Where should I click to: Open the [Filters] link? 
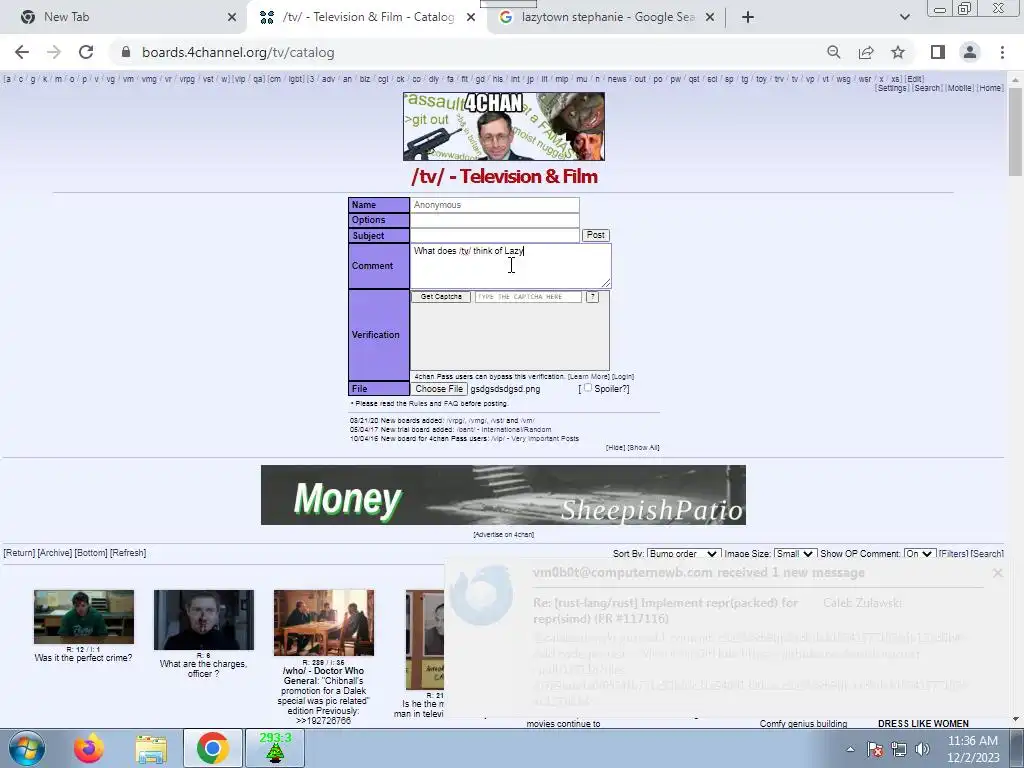pyautogui.click(x=953, y=554)
